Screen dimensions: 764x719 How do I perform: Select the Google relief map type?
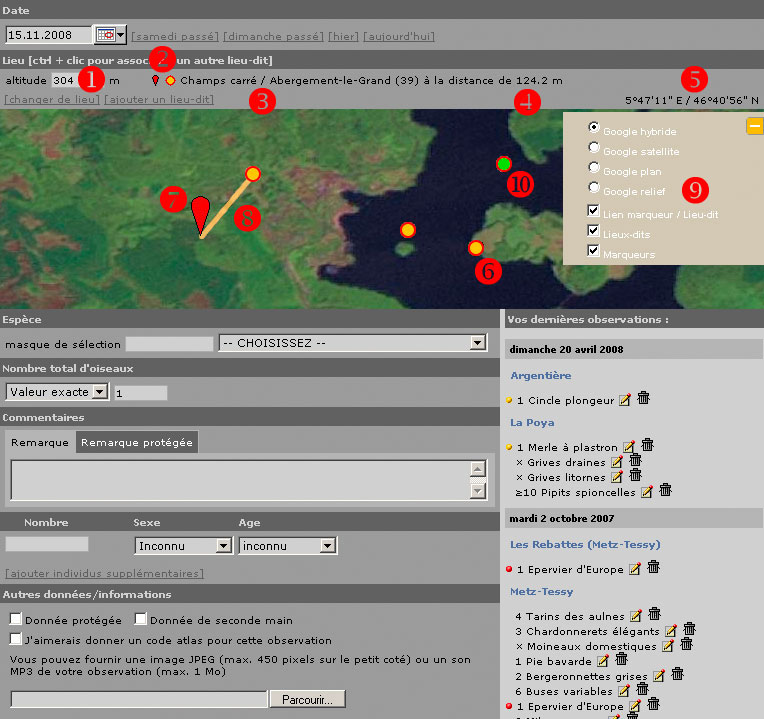coord(593,187)
